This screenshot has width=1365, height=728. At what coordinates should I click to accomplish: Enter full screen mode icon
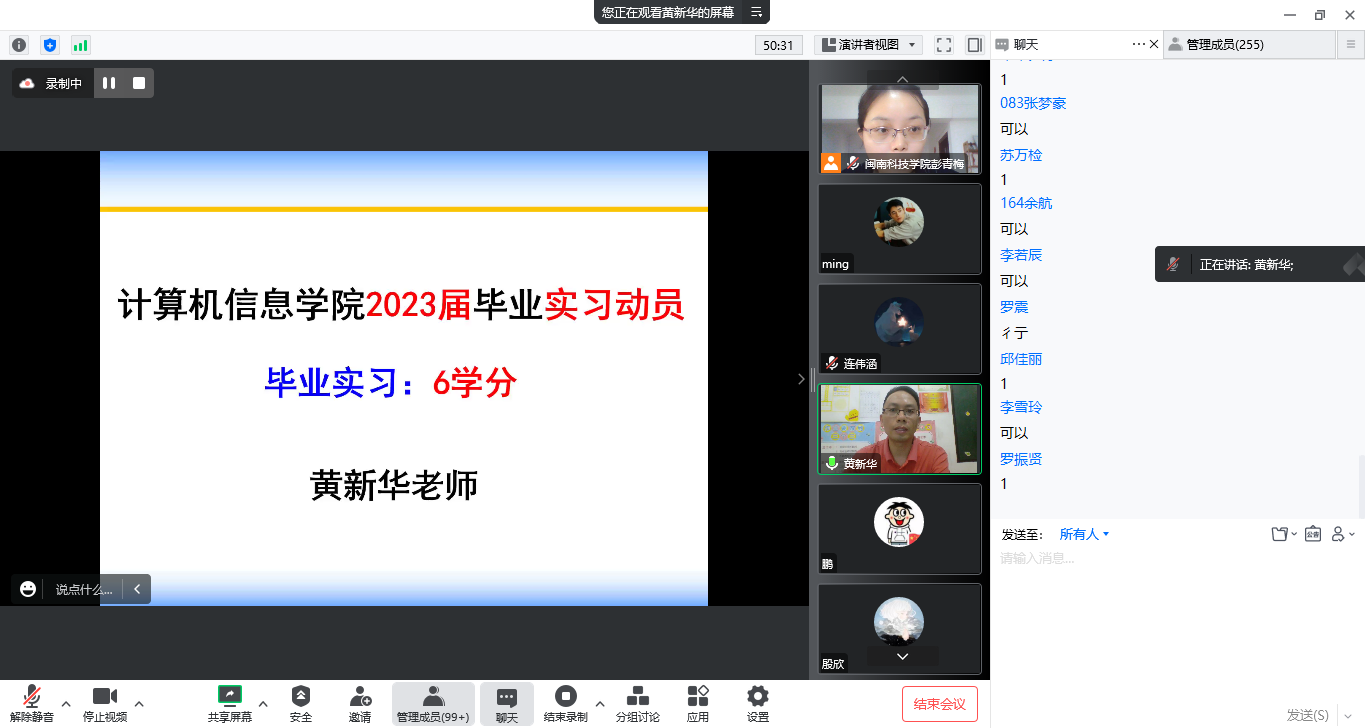coord(943,45)
